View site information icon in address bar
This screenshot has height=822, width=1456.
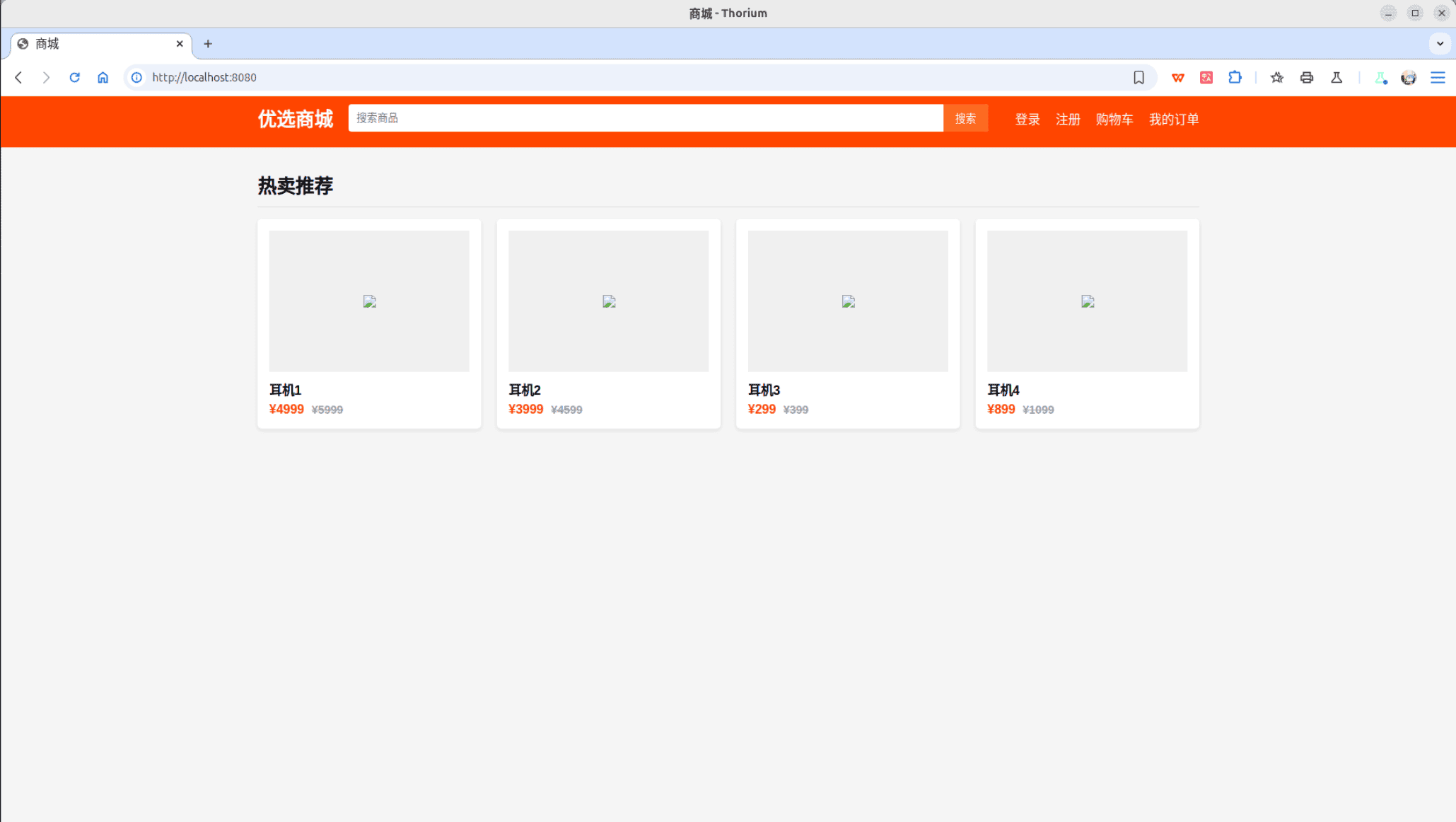point(136,78)
